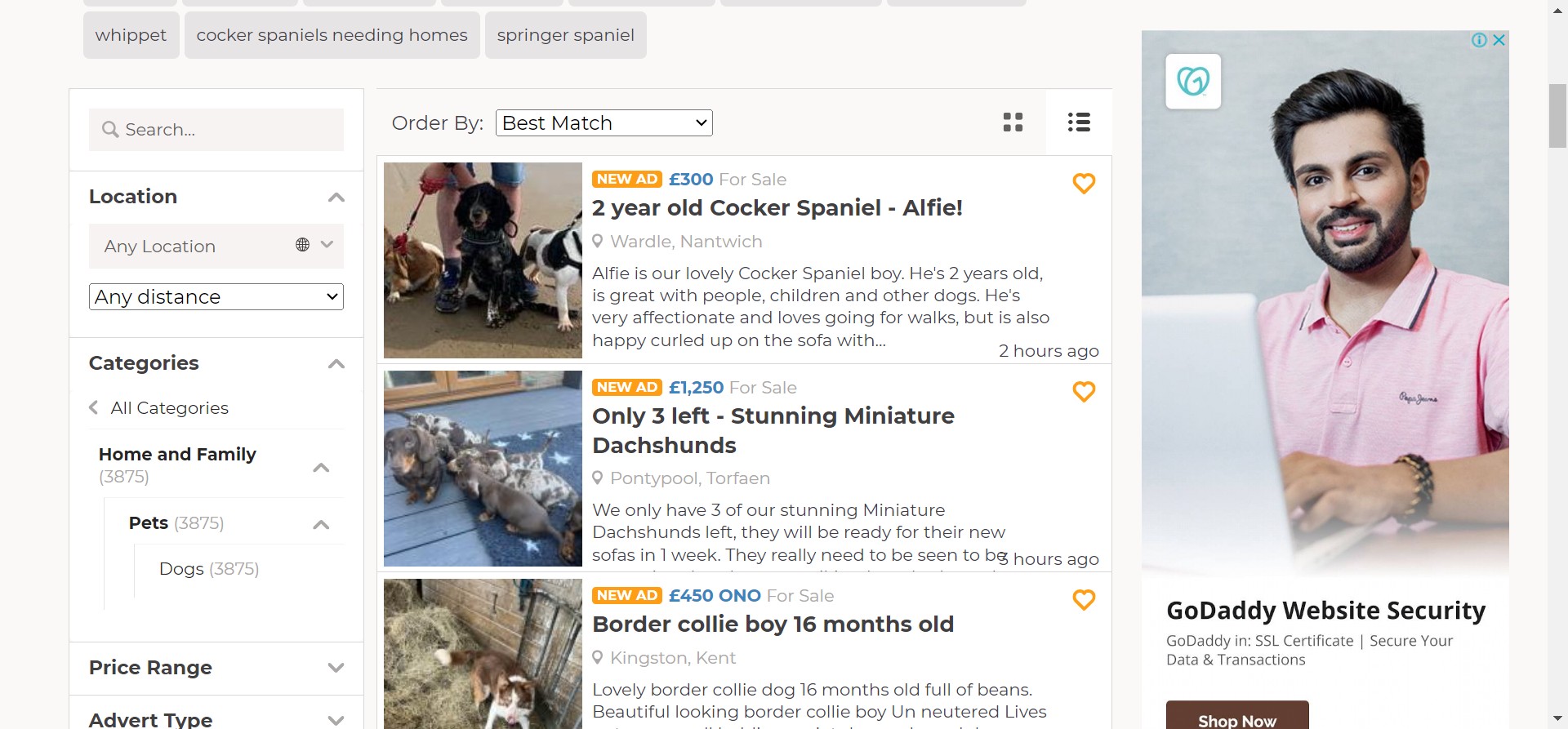Collapse the Location section
This screenshot has height=729, width=1568.
[336, 198]
